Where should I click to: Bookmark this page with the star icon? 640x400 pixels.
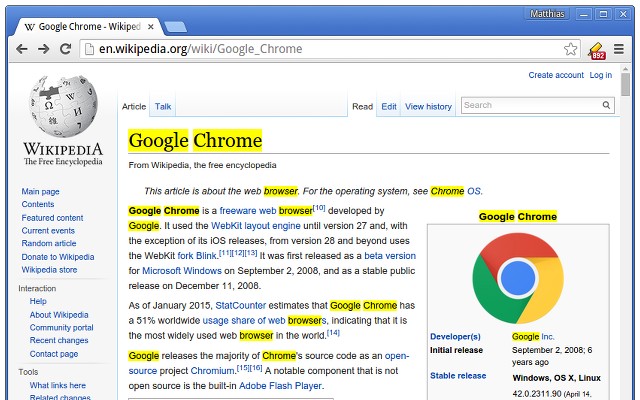click(570, 49)
